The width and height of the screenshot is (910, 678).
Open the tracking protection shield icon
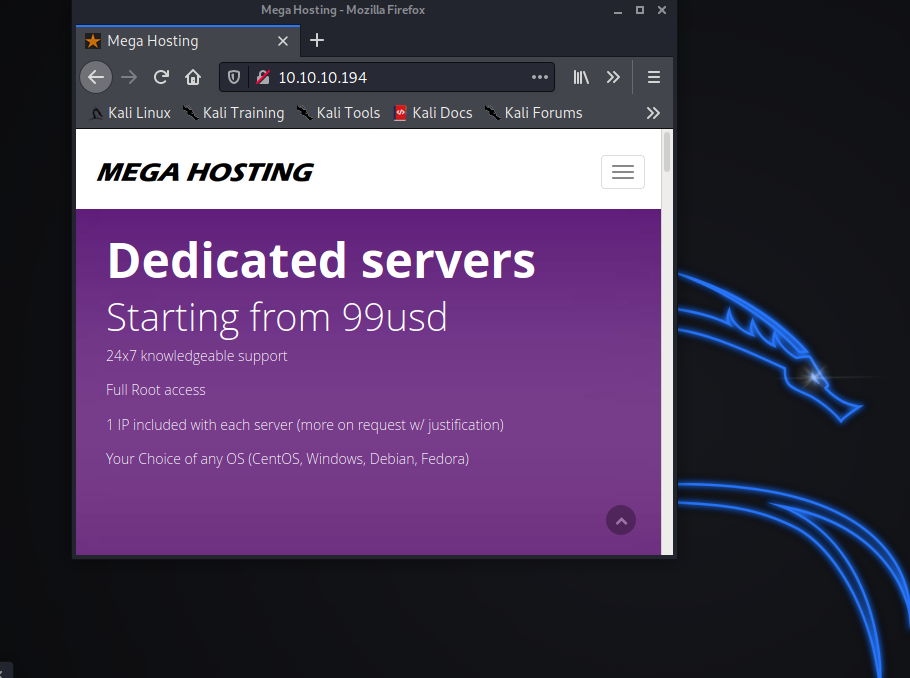[234, 77]
